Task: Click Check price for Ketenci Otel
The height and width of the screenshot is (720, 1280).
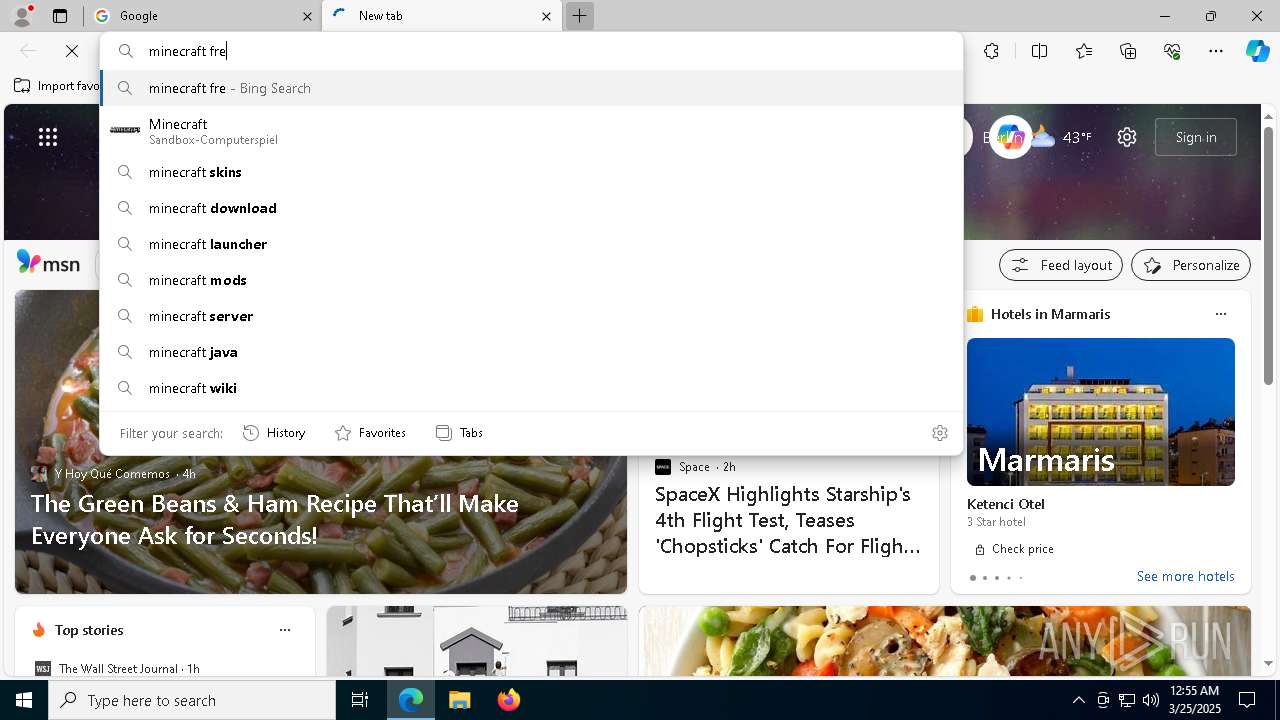Action: click(x=1014, y=549)
